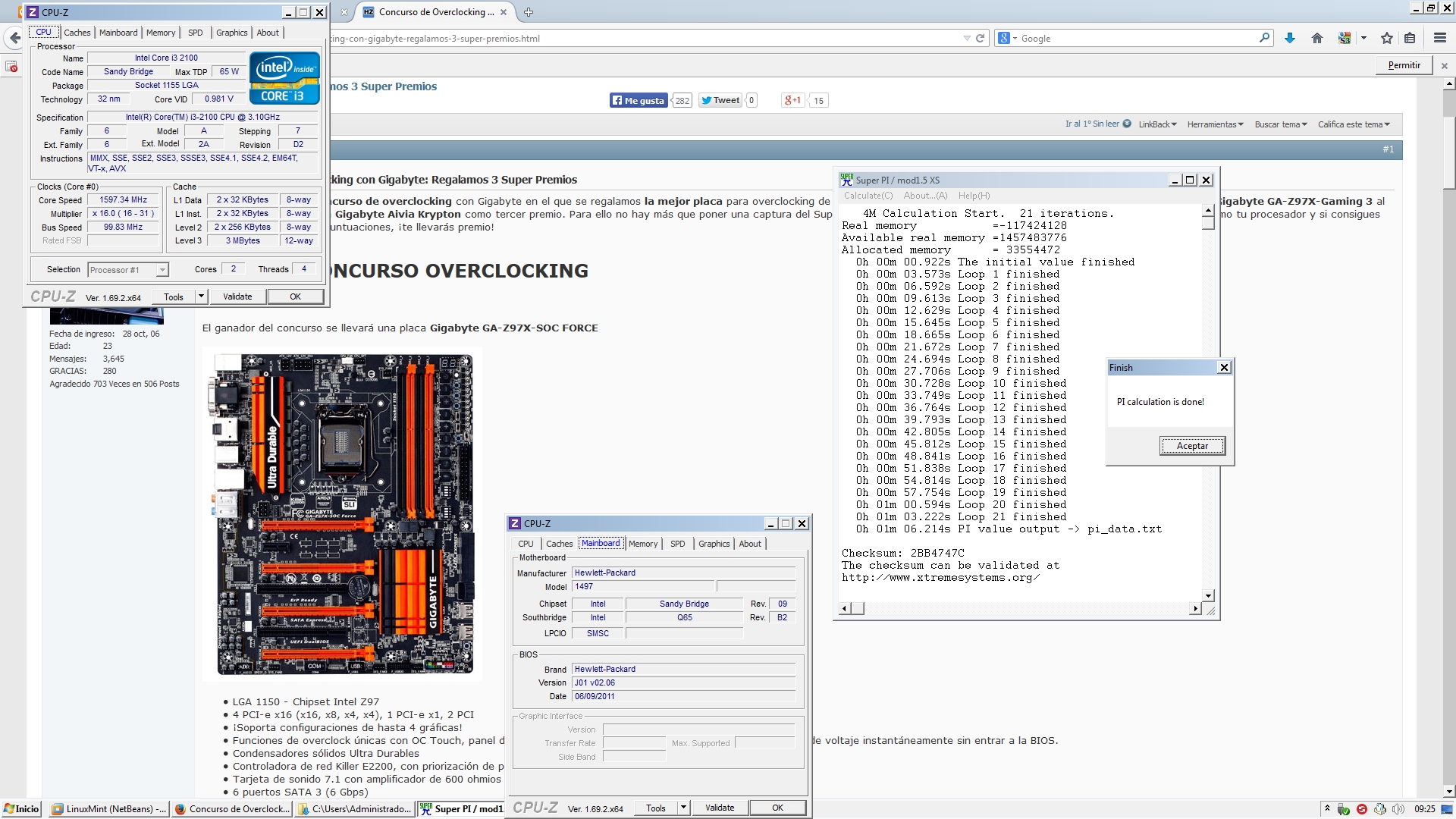The height and width of the screenshot is (819, 1456).
Task: Bookmark this page with star icon
Action: click(x=1387, y=38)
